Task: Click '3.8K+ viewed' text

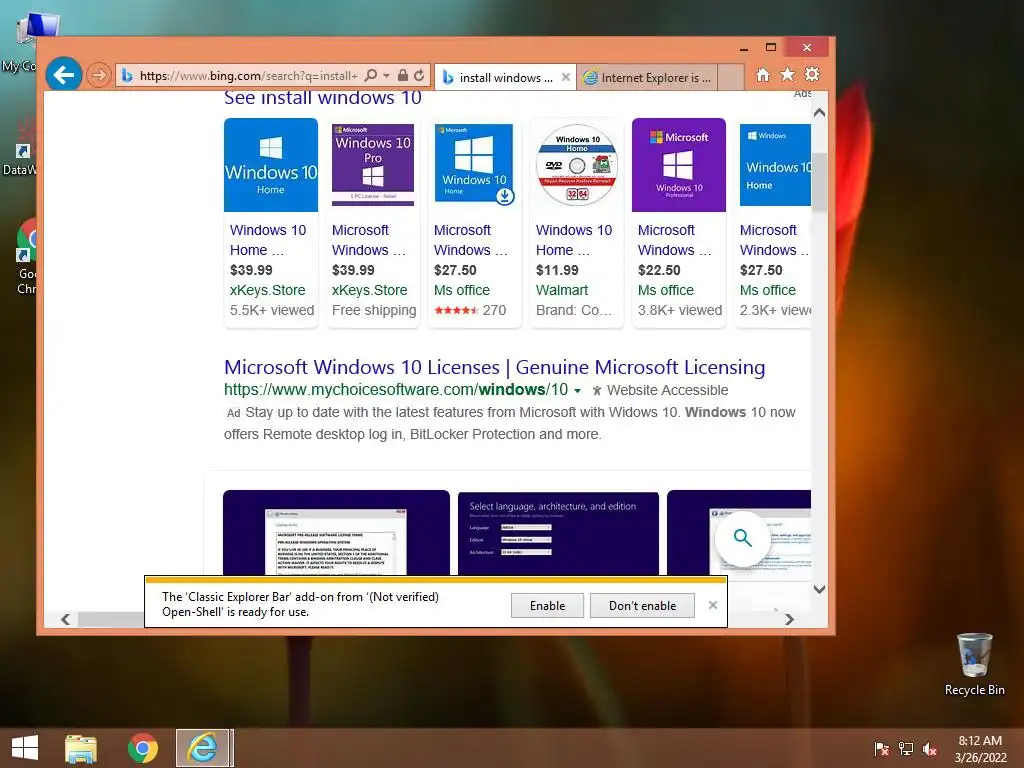Action: [x=680, y=310]
